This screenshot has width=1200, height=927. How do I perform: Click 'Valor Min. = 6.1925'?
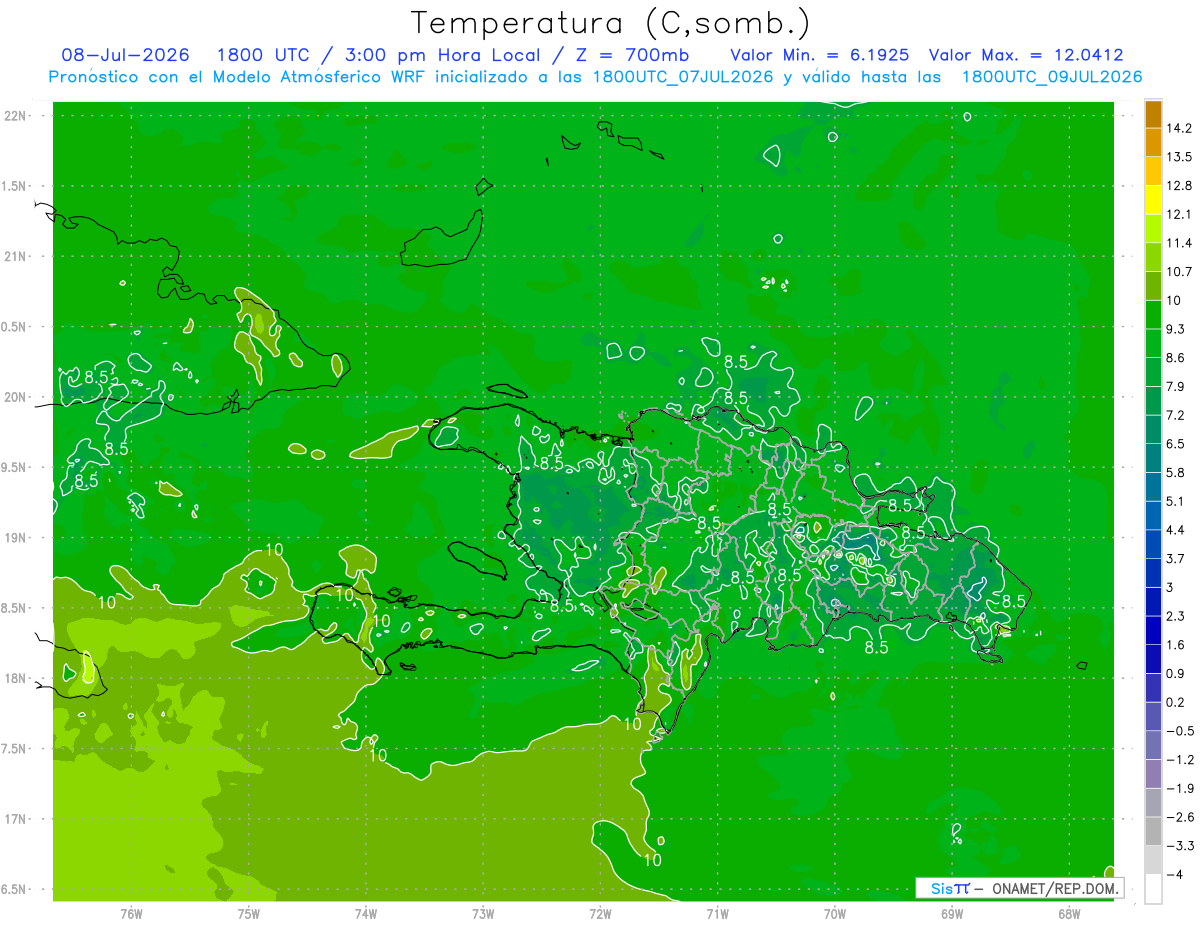(x=820, y=56)
